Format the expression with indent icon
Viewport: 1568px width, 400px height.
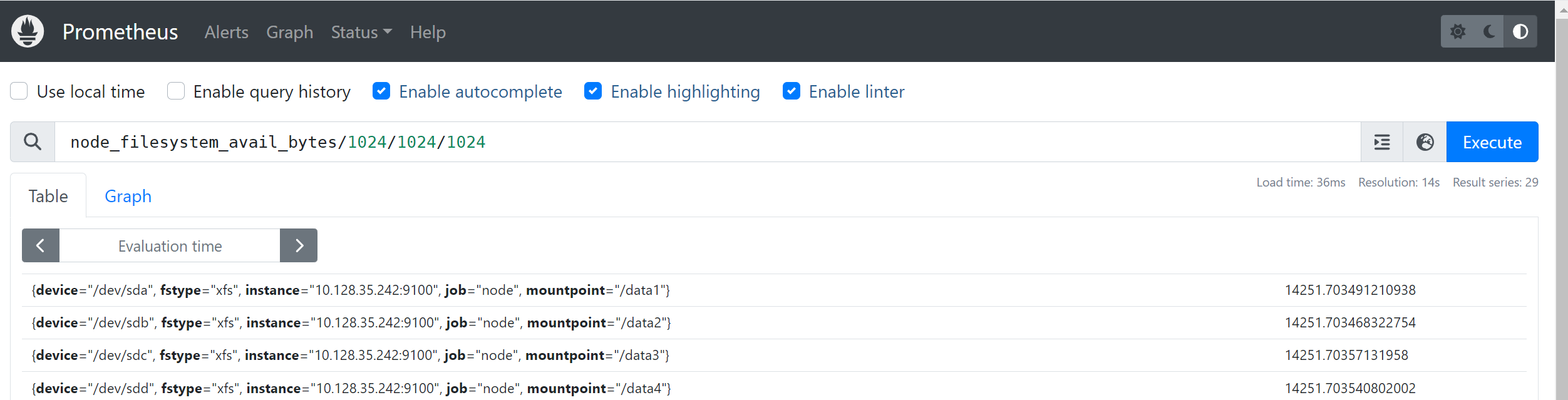(1382, 142)
